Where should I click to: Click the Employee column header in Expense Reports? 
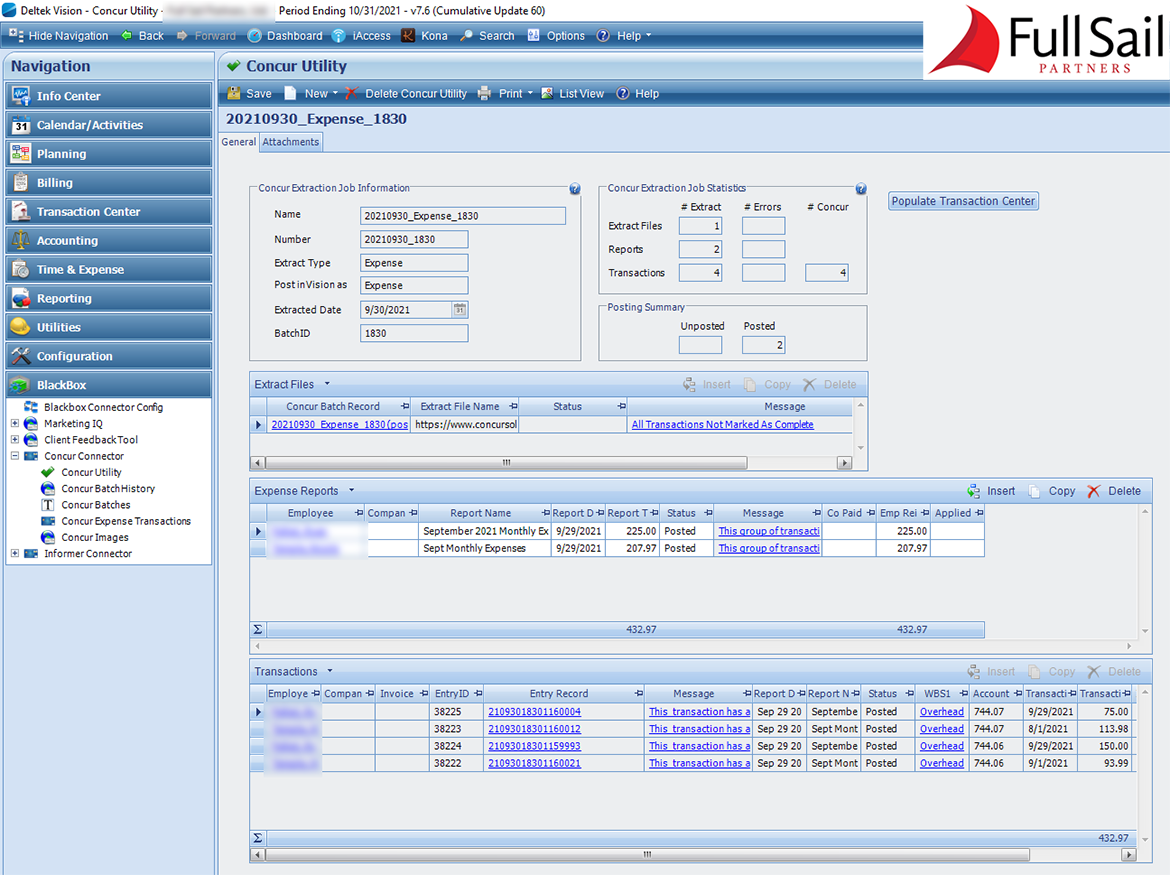(x=310, y=513)
